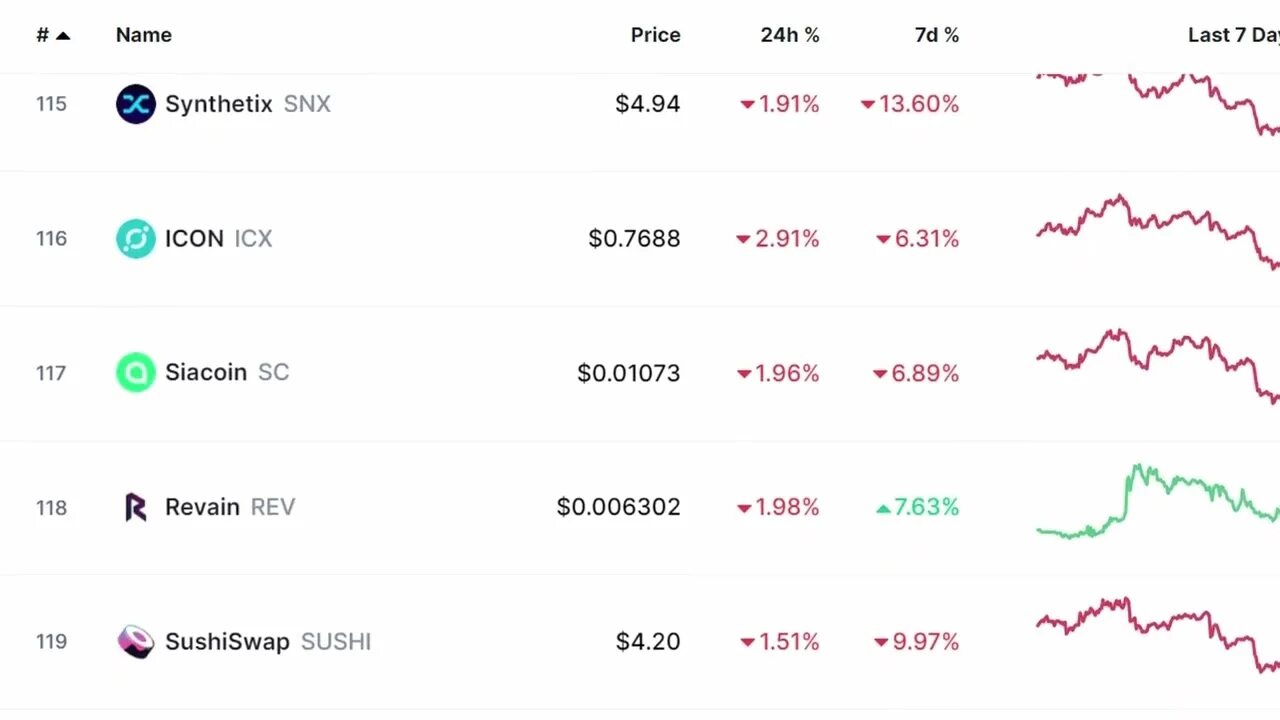Open the Synthetix coin page link
The width and height of the screenshot is (1280, 720).
click(218, 104)
